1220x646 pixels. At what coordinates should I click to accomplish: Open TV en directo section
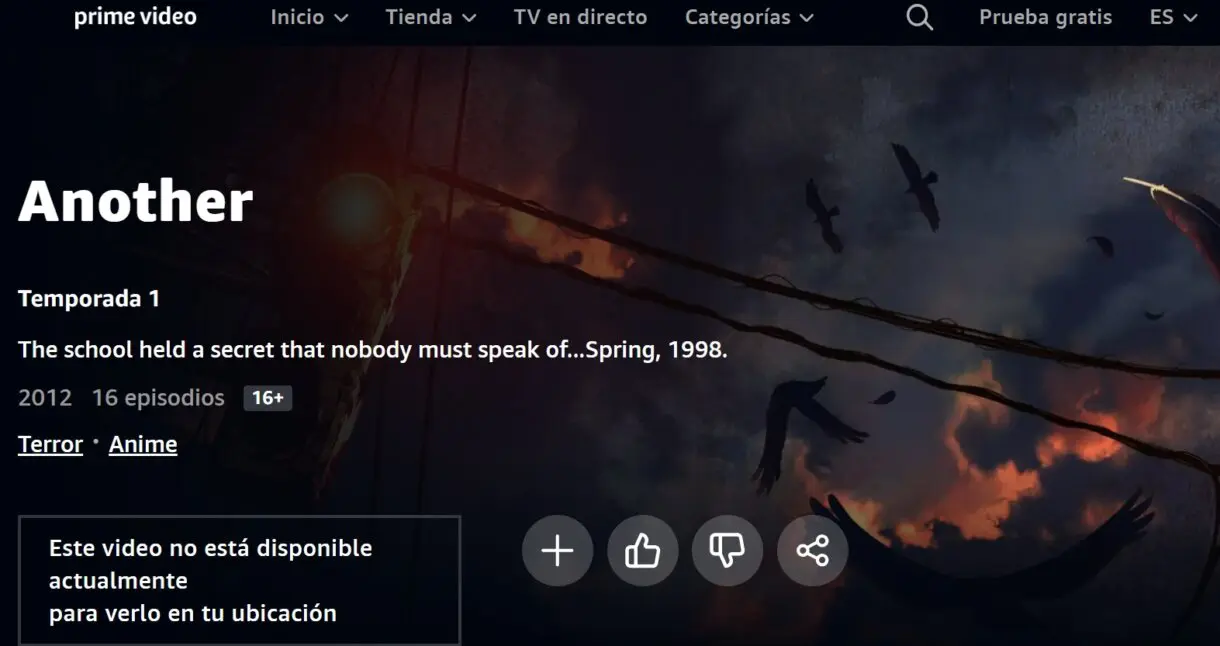coord(580,17)
